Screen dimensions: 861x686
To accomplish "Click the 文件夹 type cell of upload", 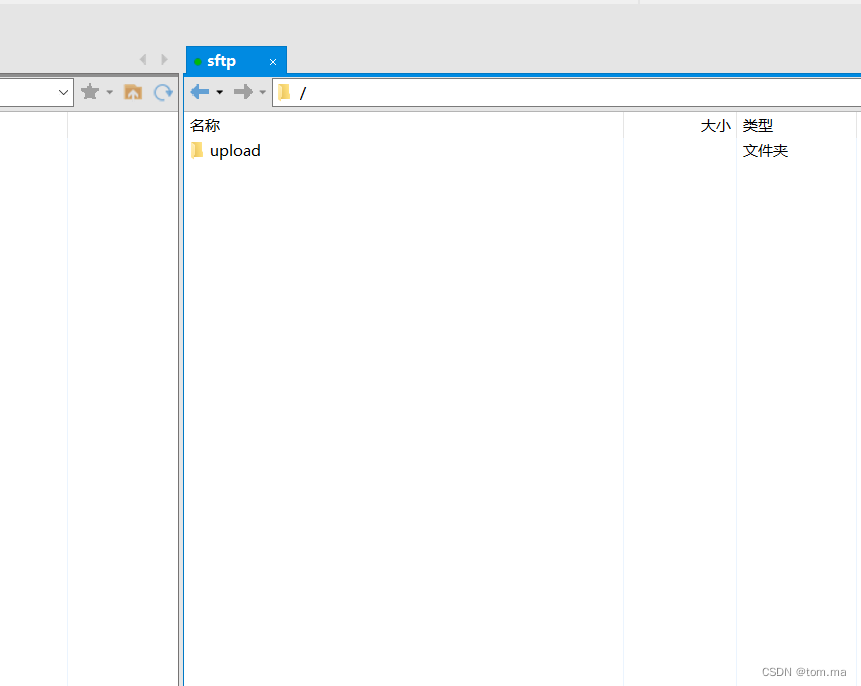I will point(765,150).
